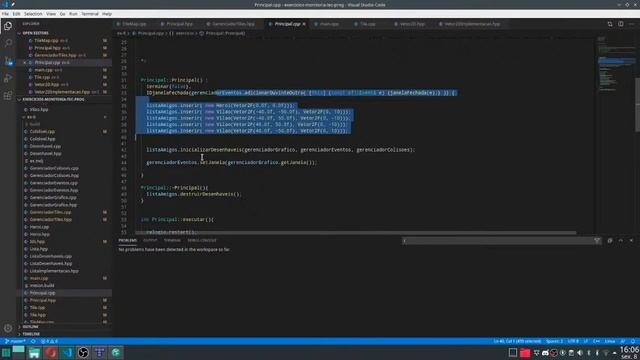Expand the Outline section
This screenshot has width=640, height=360.
click(x=30, y=327)
